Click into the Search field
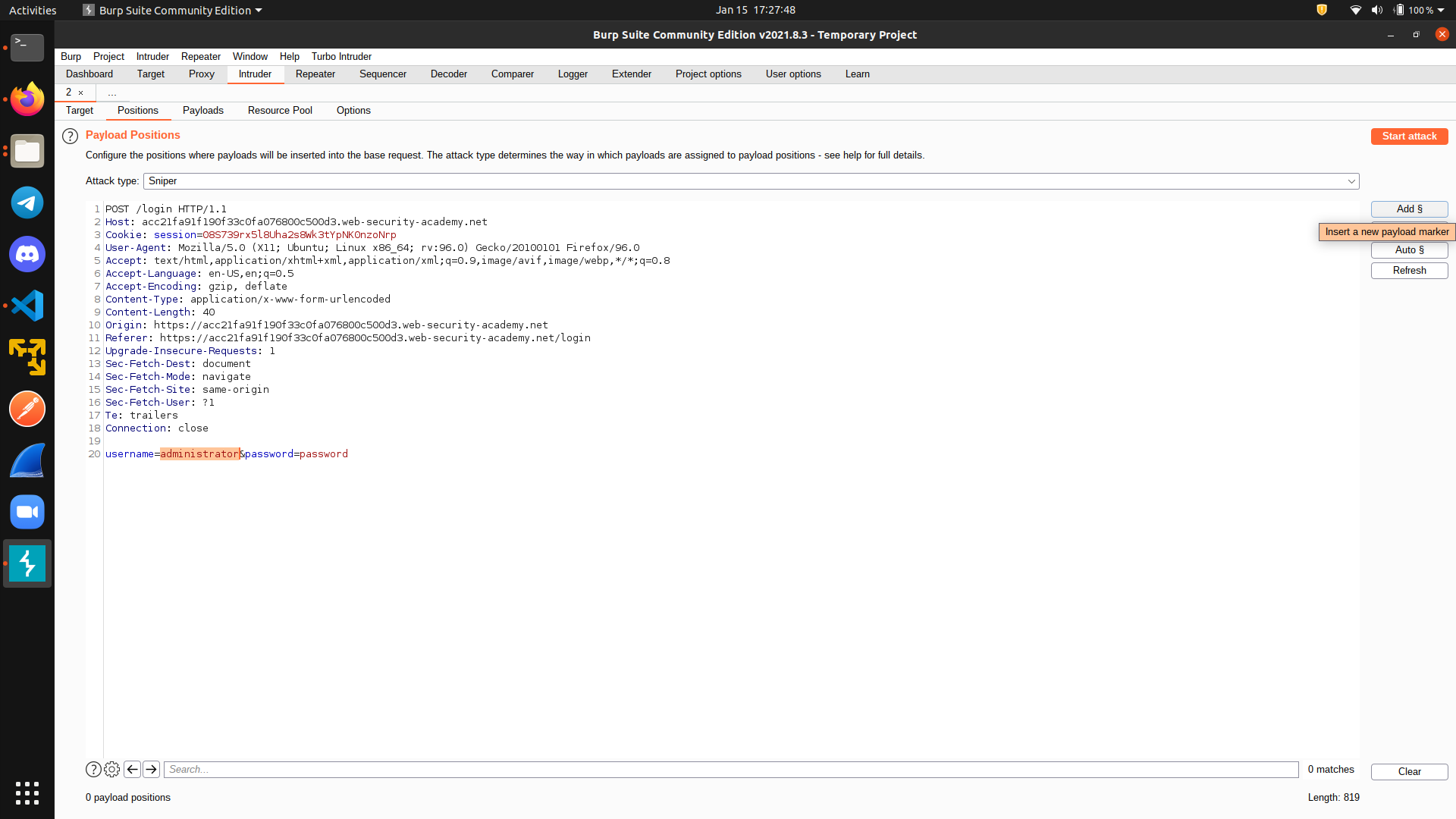The image size is (1456, 819). 731,770
